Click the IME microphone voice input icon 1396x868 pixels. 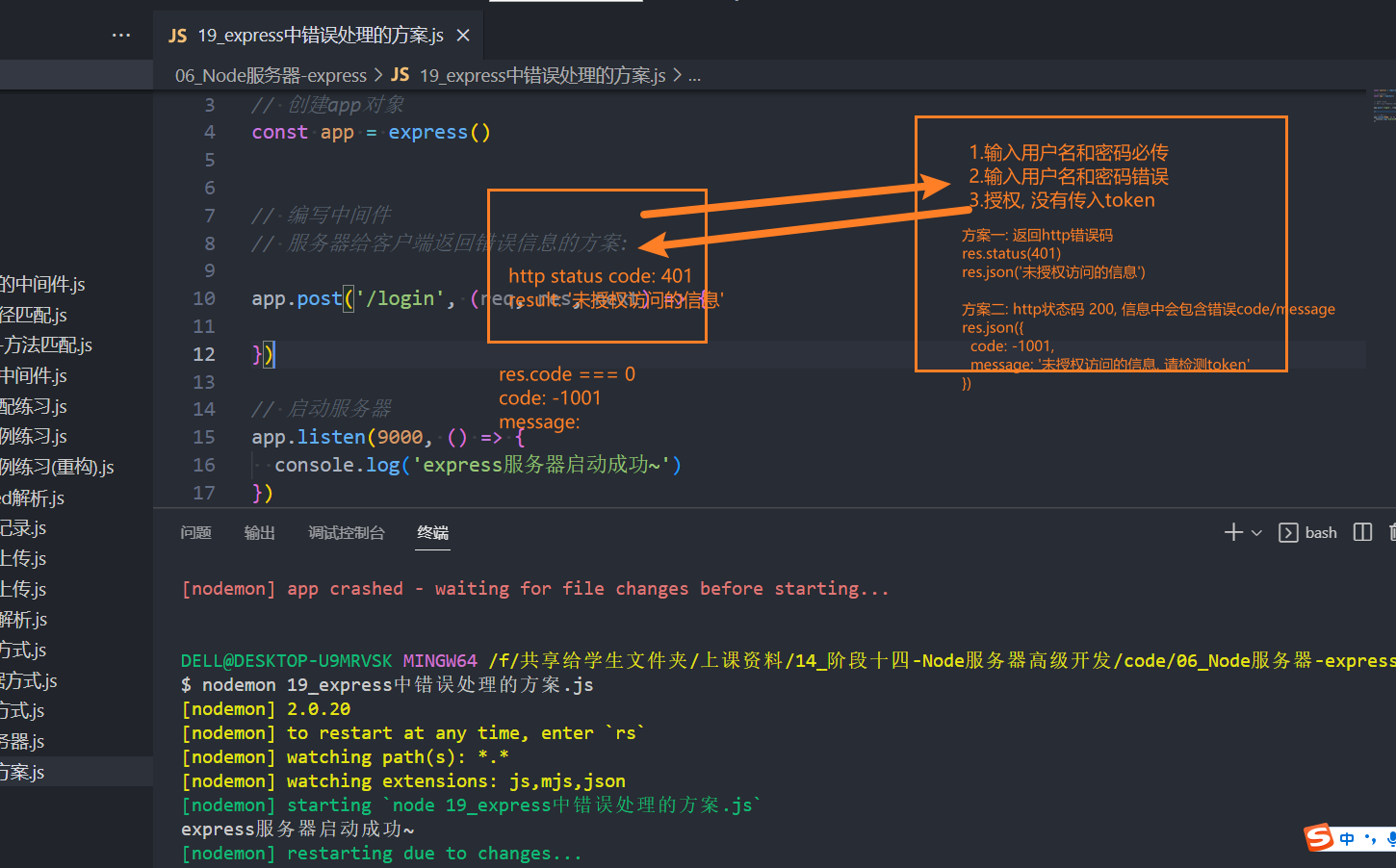[1390, 839]
